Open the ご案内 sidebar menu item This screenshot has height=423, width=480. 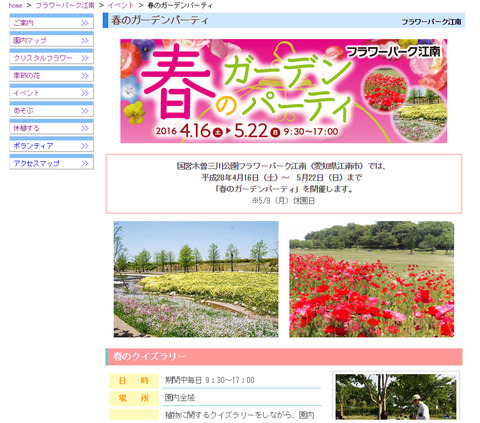(51, 21)
